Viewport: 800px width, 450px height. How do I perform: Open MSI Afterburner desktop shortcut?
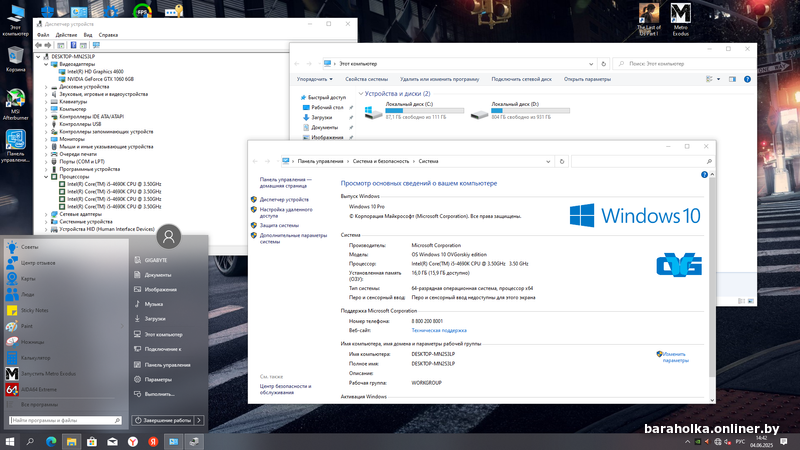point(15,105)
